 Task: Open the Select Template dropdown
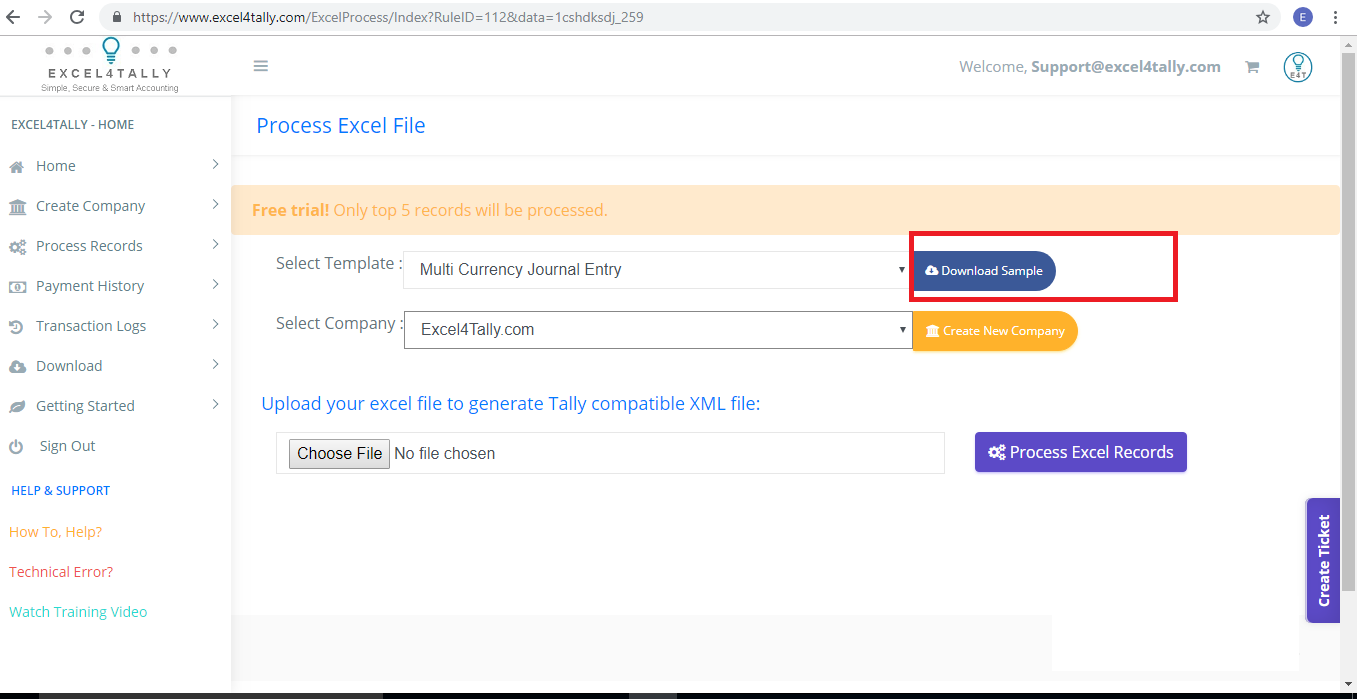coord(658,270)
